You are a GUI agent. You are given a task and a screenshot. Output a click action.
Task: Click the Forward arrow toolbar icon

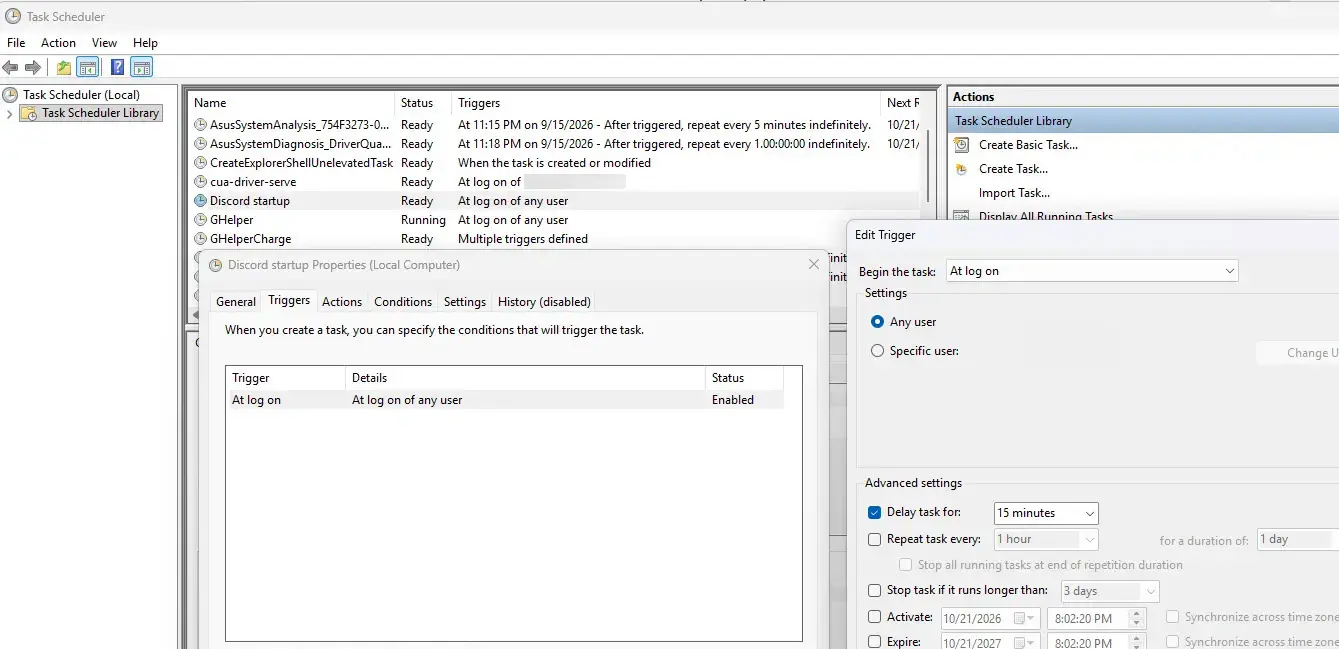pos(33,68)
